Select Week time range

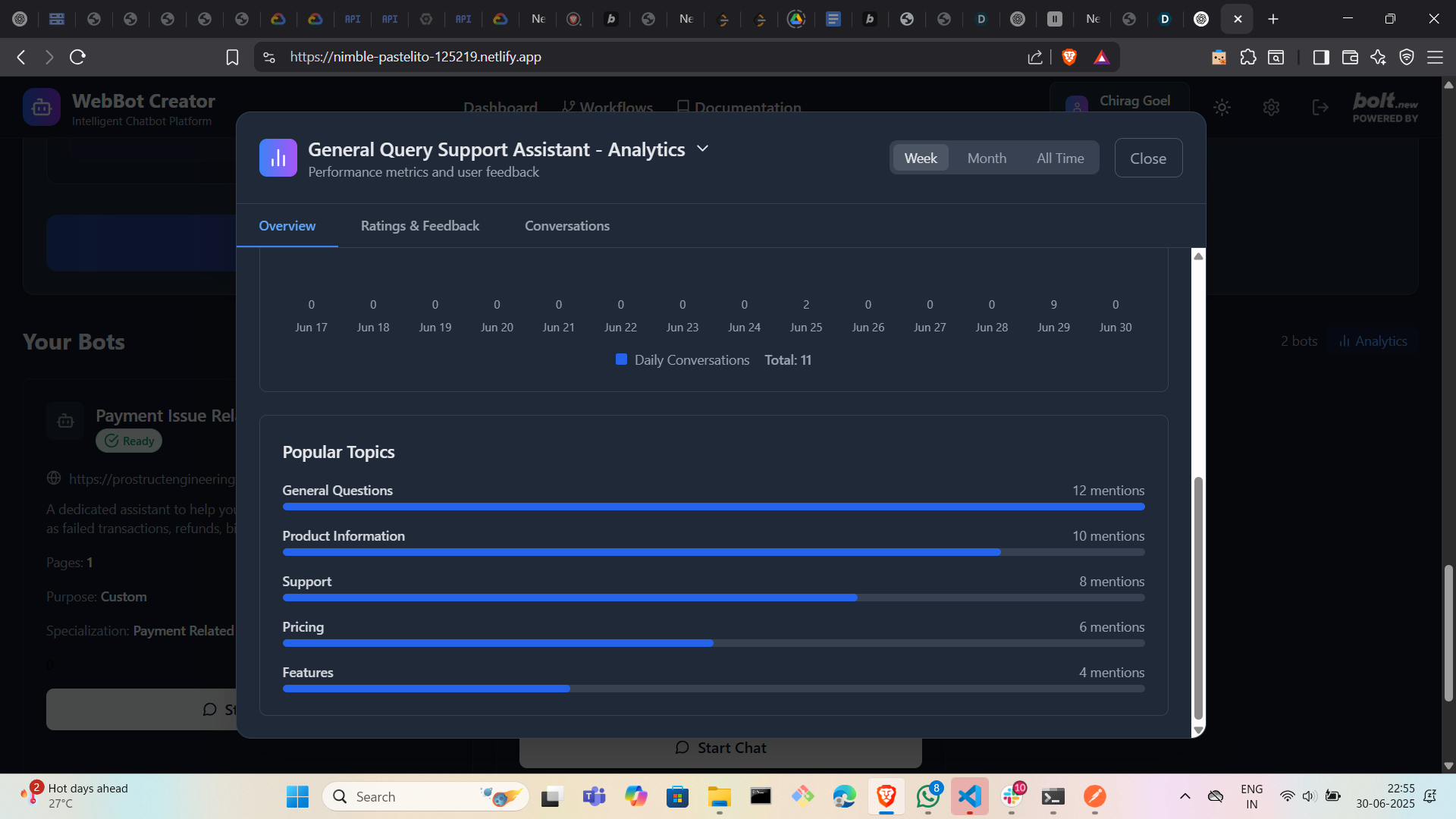tap(920, 158)
